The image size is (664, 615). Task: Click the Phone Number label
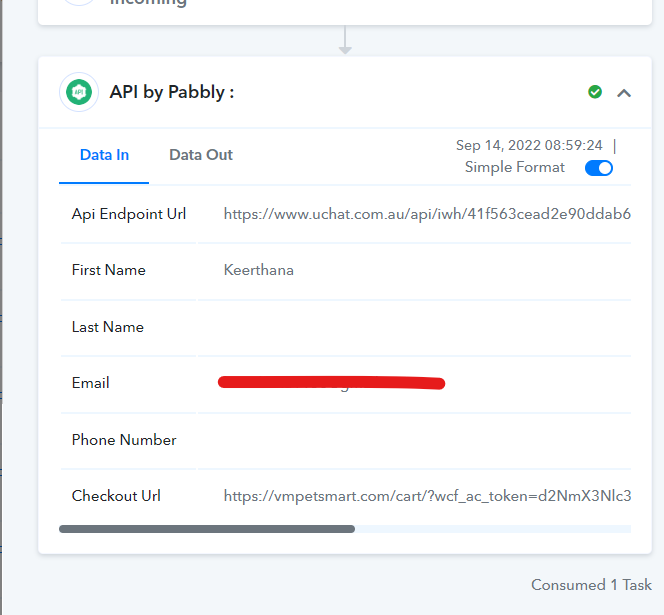coord(124,440)
